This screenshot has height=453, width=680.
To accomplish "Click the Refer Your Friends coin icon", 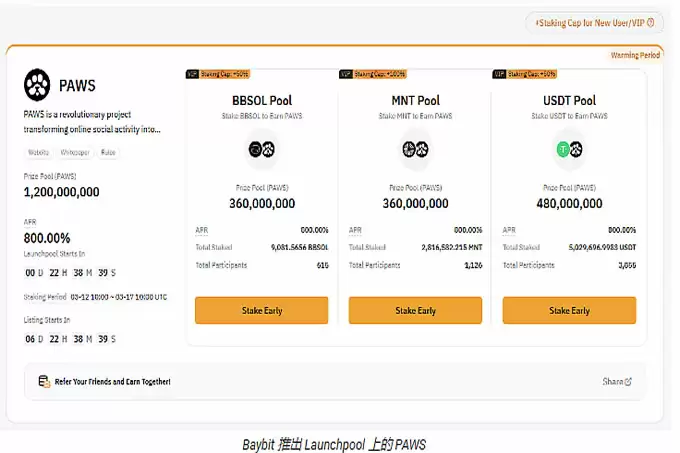I will pyautogui.click(x=44, y=381).
